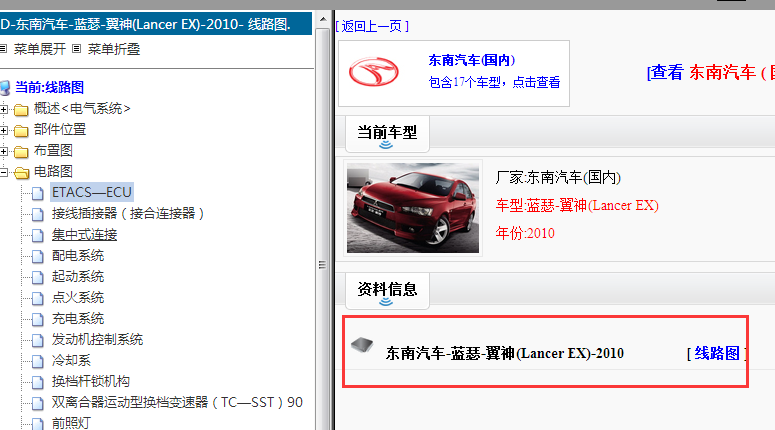
Task: Click document icon next to 前照灯
Action: click(x=38, y=424)
